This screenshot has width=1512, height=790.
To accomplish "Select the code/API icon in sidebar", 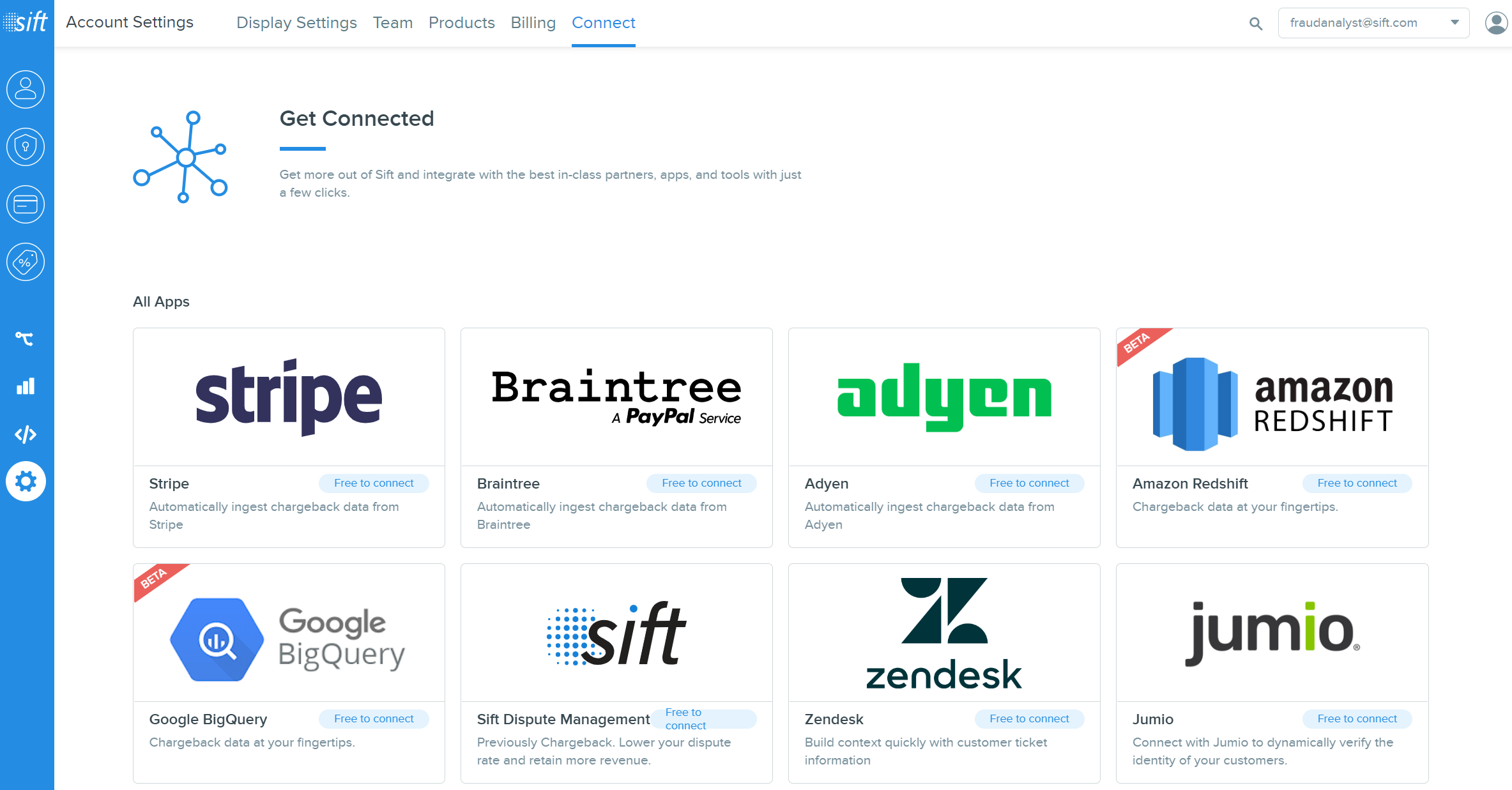I will [x=27, y=433].
